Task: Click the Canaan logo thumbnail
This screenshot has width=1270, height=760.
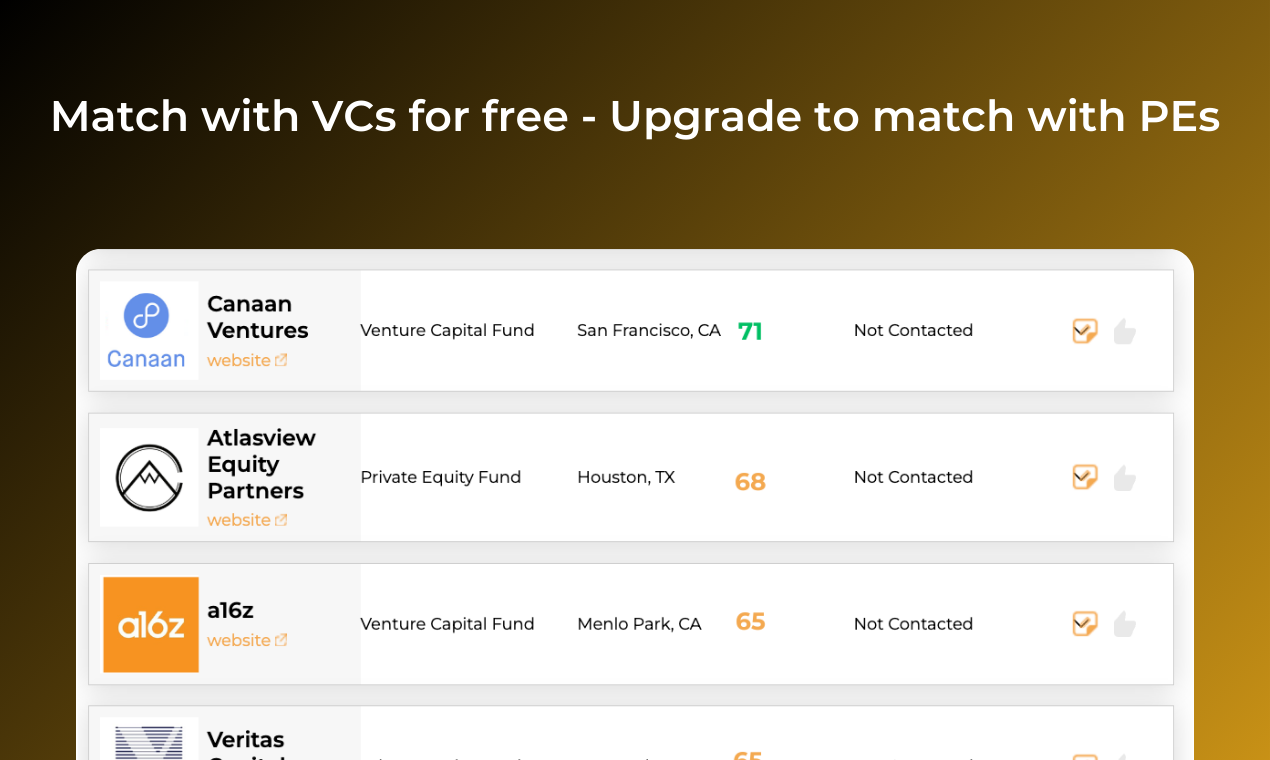Action: [x=149, y=331]
